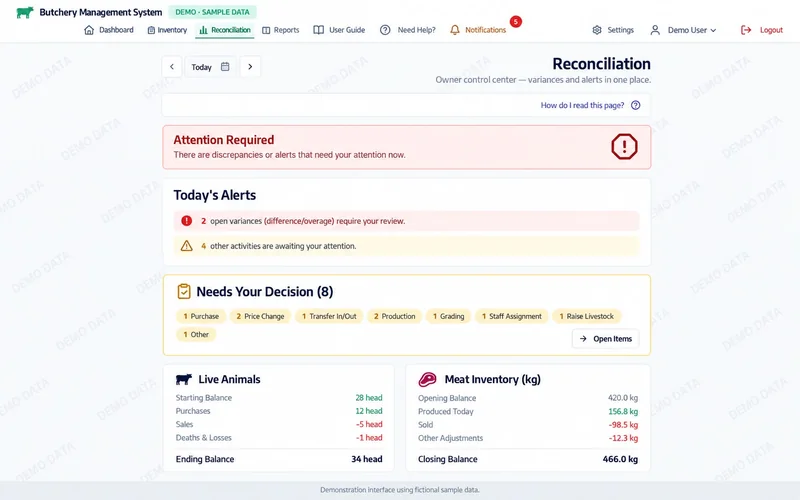Click the Open Items button

click(606, 339)
